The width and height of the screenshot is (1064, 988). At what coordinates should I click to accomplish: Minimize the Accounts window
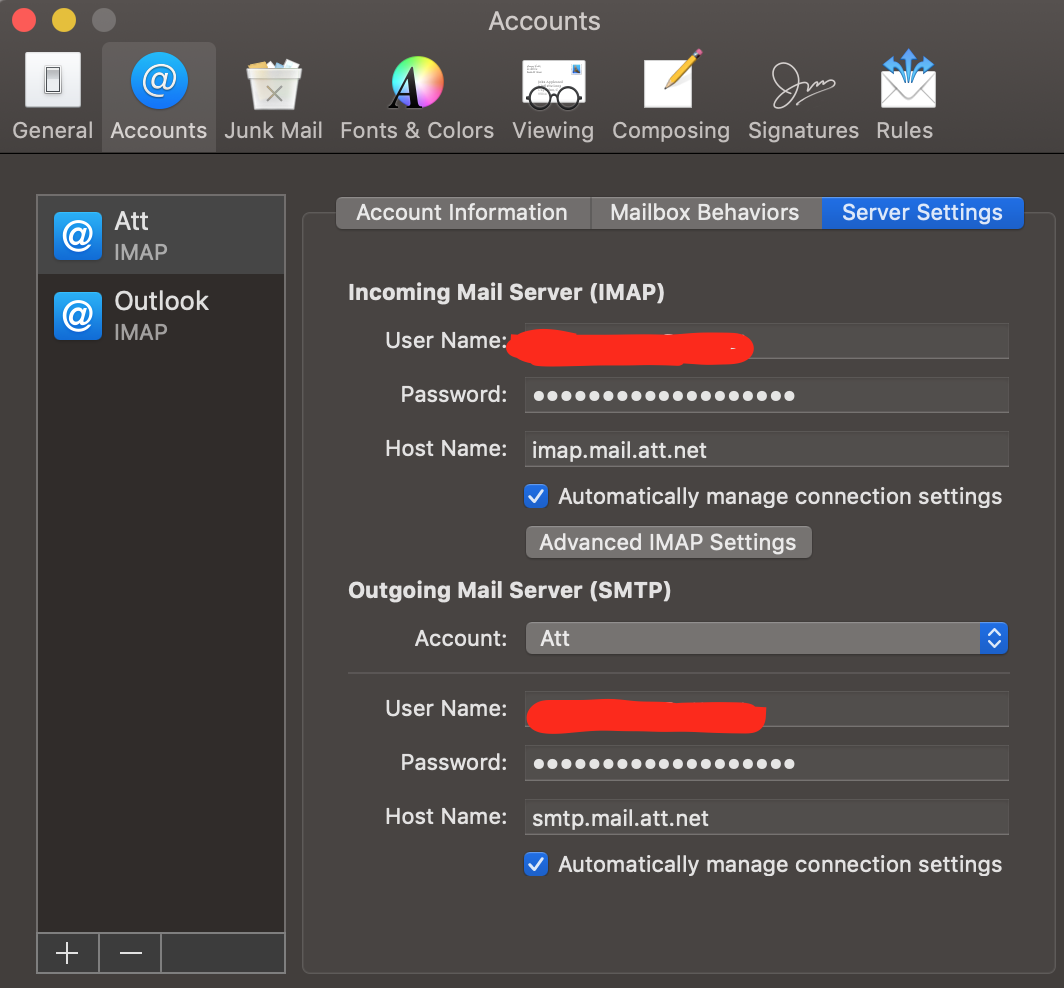click(x=64, y=20)
